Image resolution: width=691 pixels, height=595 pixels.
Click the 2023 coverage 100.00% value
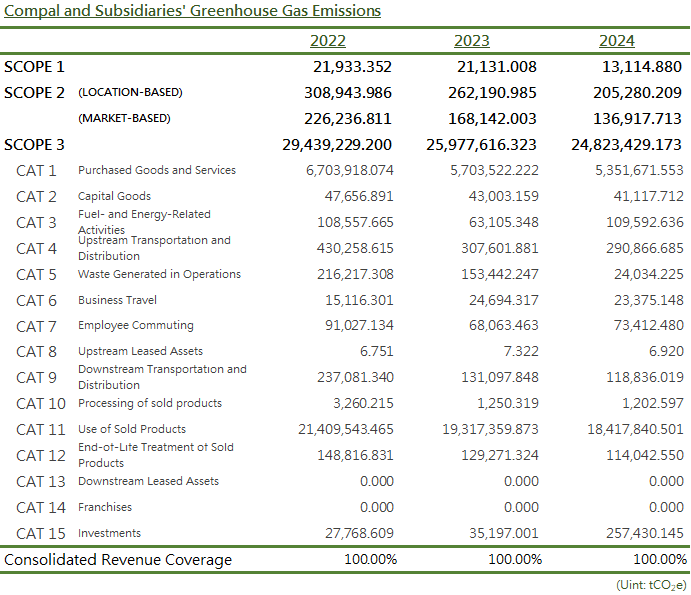[x=515, y=560]
